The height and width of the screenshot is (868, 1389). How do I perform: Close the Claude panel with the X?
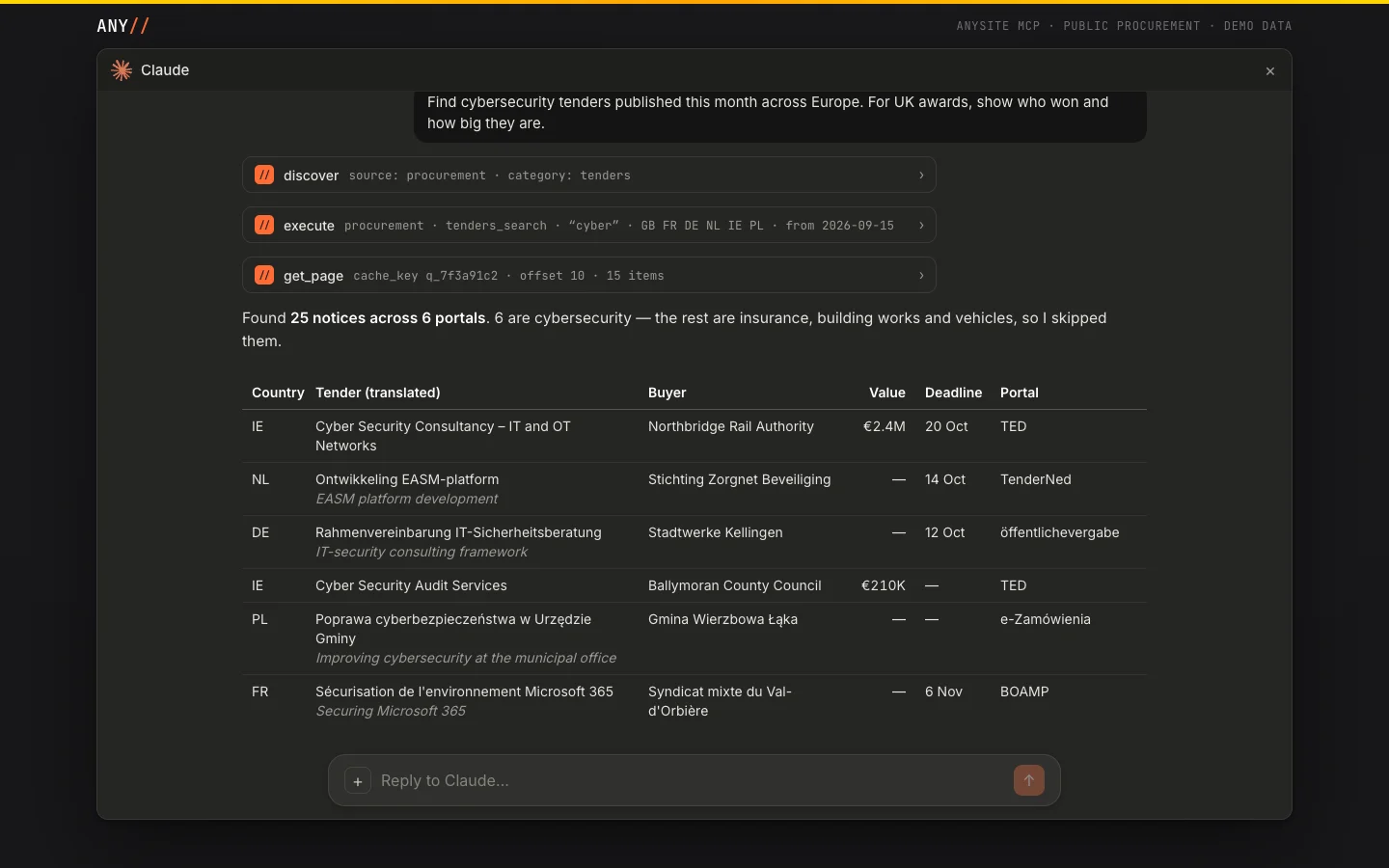click(x=1270, y=71)
